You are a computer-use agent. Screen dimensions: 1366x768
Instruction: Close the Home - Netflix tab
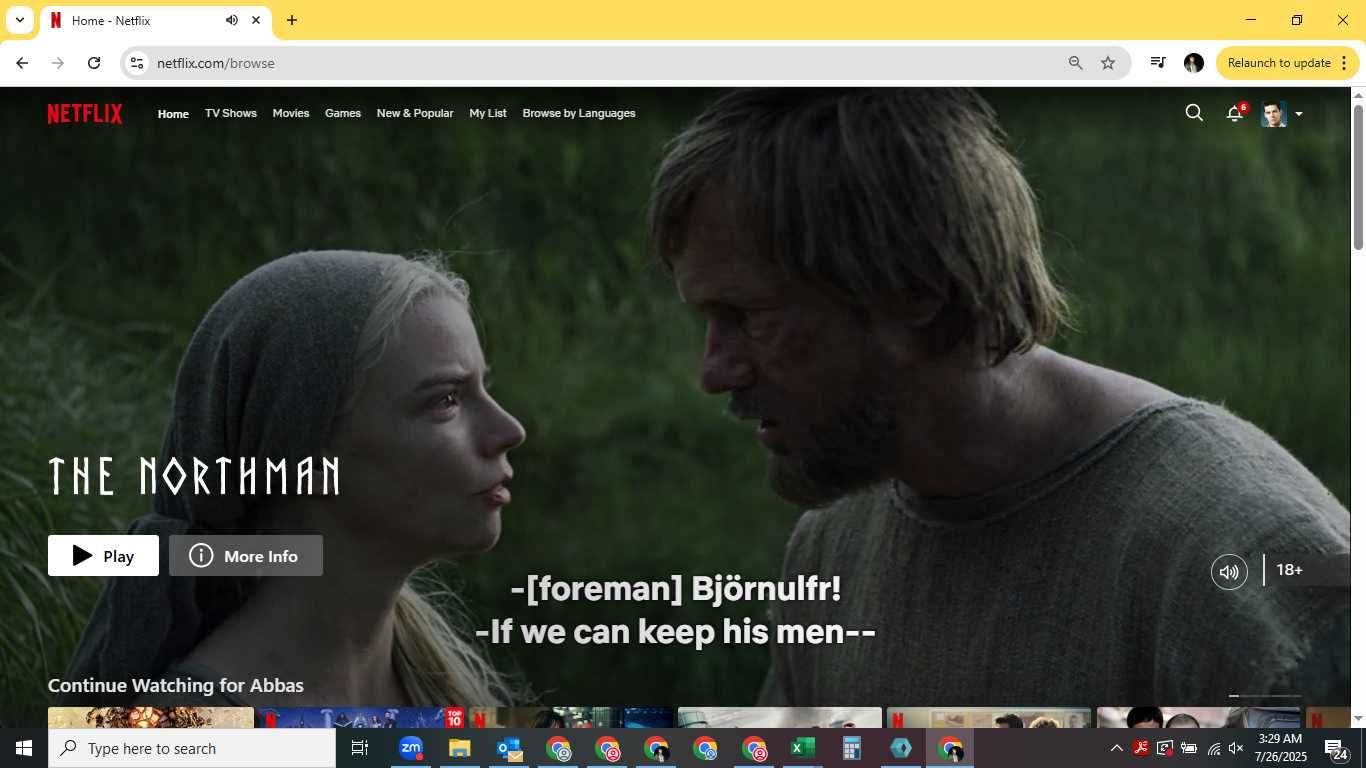pos(256,20)
